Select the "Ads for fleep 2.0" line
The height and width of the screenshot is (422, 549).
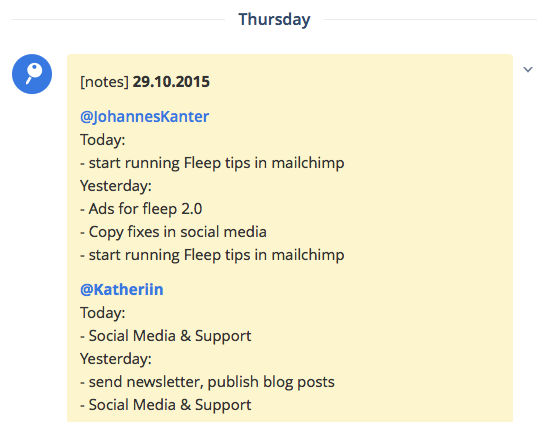141,209
